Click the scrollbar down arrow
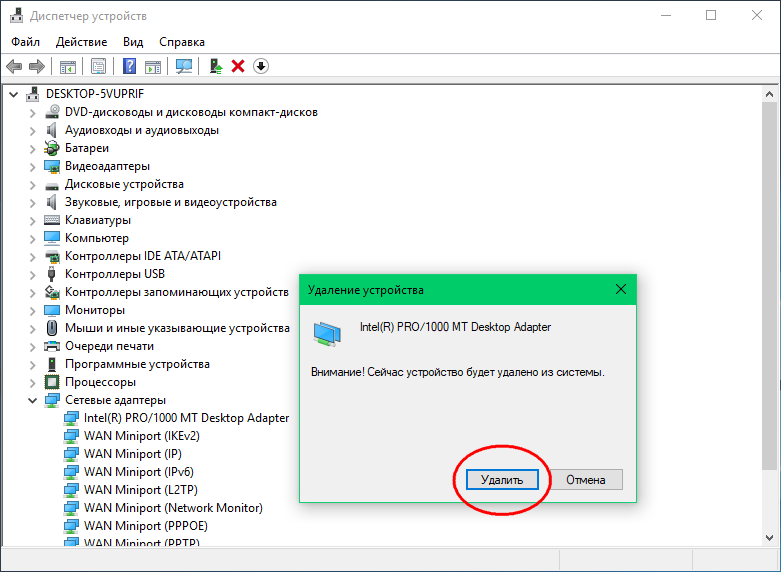The height and width of the screenshot is (572, 781). pyautogui.click(x=769, y=537)
